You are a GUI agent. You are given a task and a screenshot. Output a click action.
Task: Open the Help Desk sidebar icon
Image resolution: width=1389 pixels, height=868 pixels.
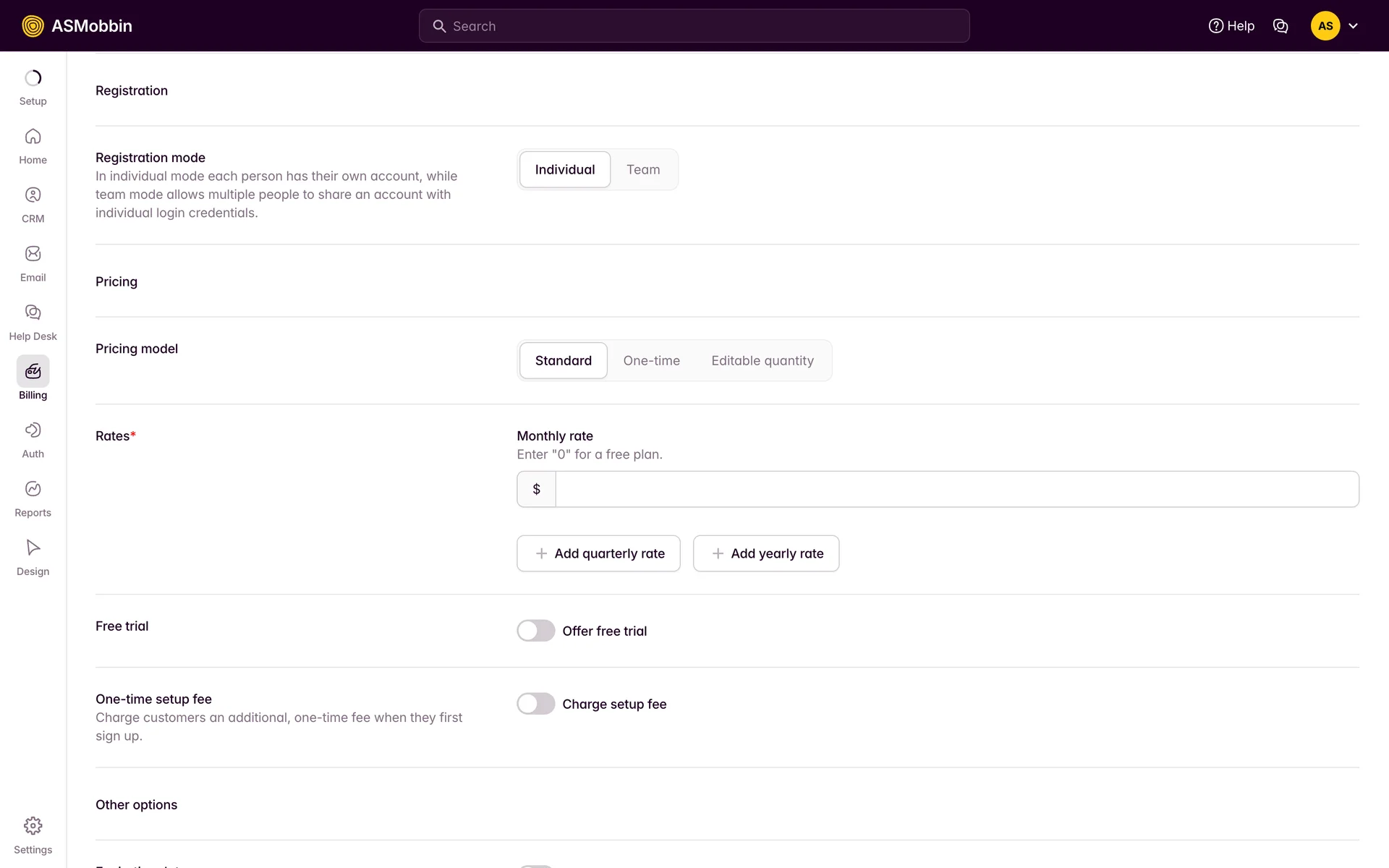point(33,312)
